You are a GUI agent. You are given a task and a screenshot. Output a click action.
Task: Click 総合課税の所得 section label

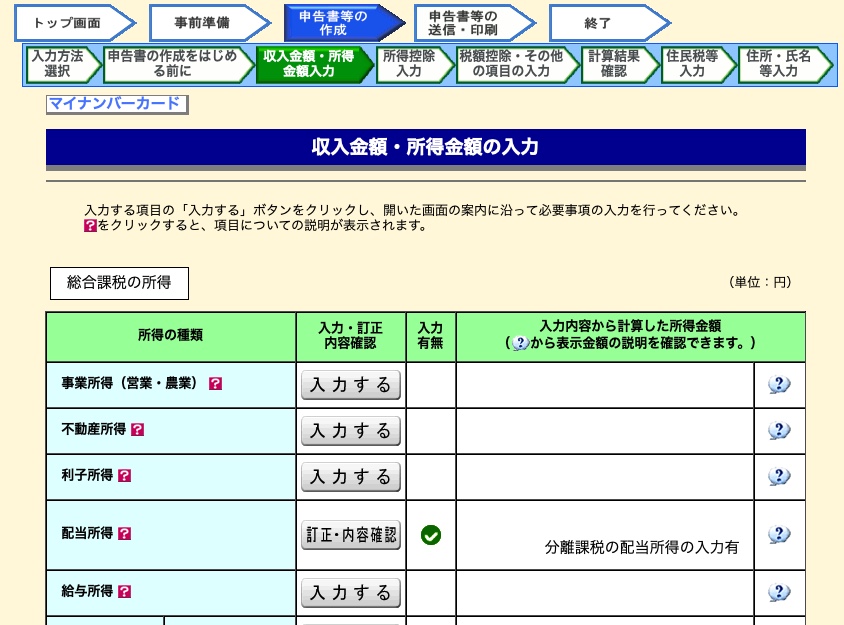pyautogui.click(x=119, y=283)
